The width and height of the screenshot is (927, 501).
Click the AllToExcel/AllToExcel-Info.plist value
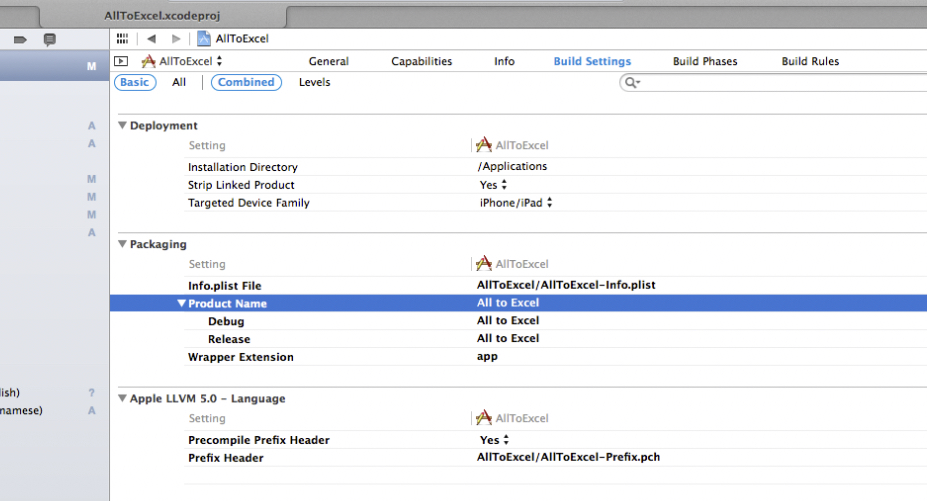[x=566, y=285]
